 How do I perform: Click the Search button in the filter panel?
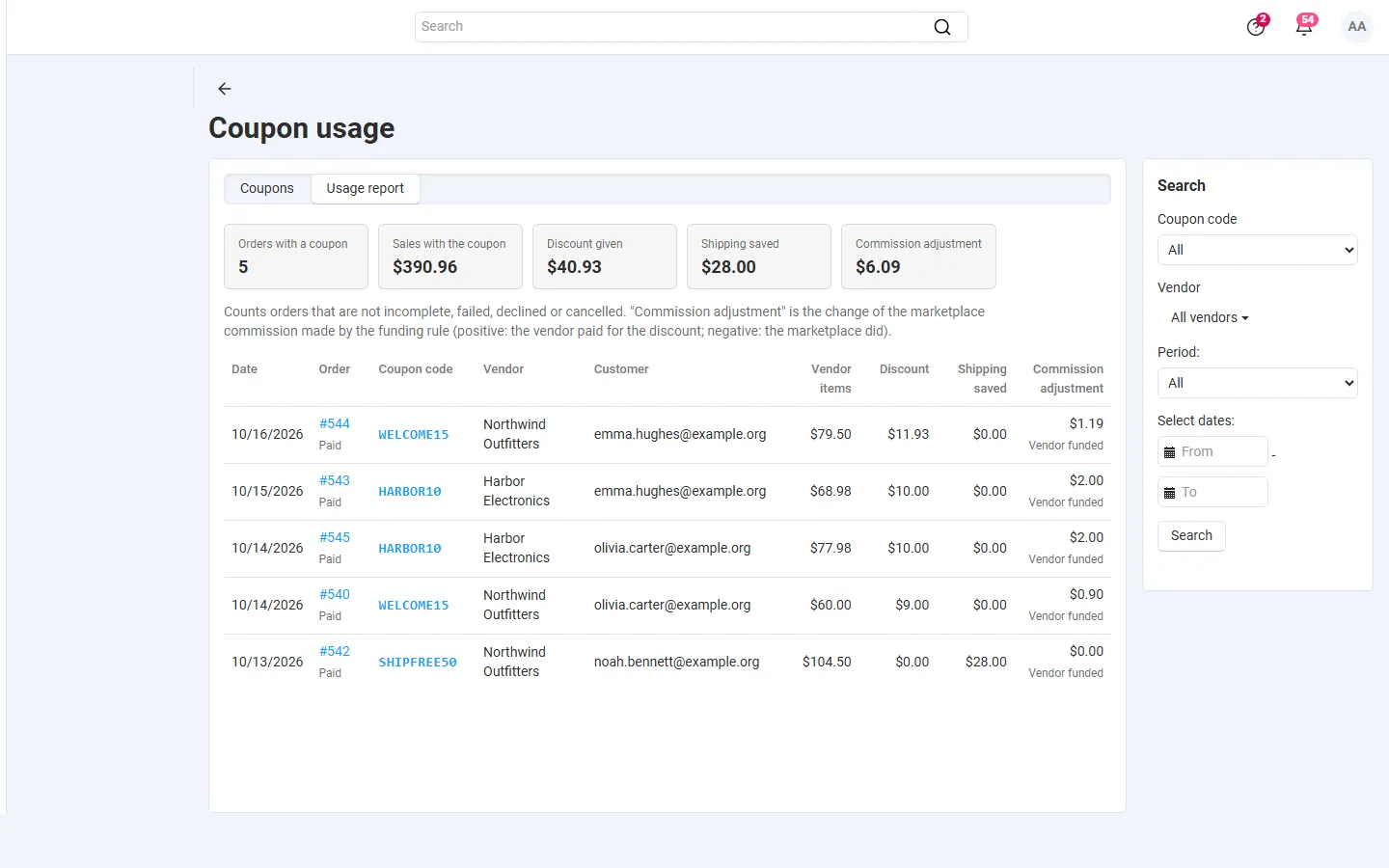pyautogui.click(x=1191, y=535)
